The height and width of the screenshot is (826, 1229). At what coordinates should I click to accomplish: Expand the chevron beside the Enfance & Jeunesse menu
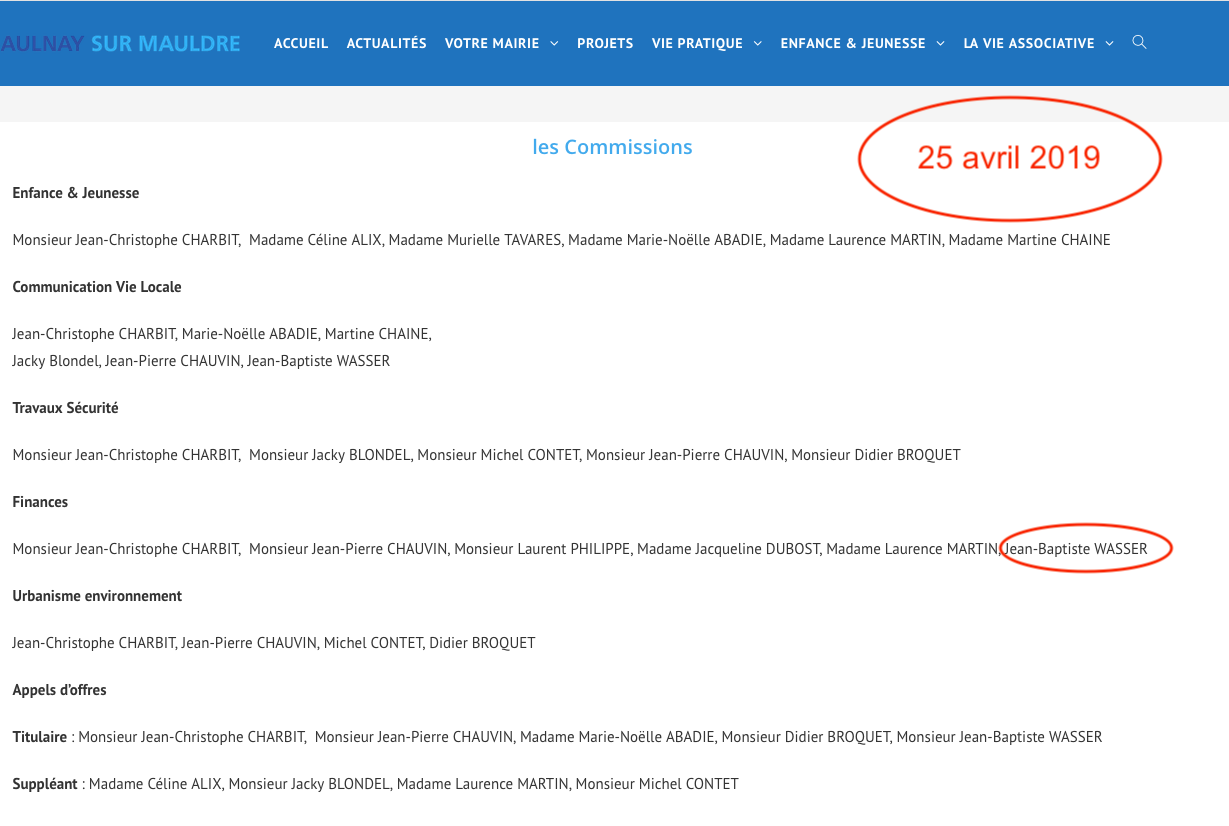940,44
